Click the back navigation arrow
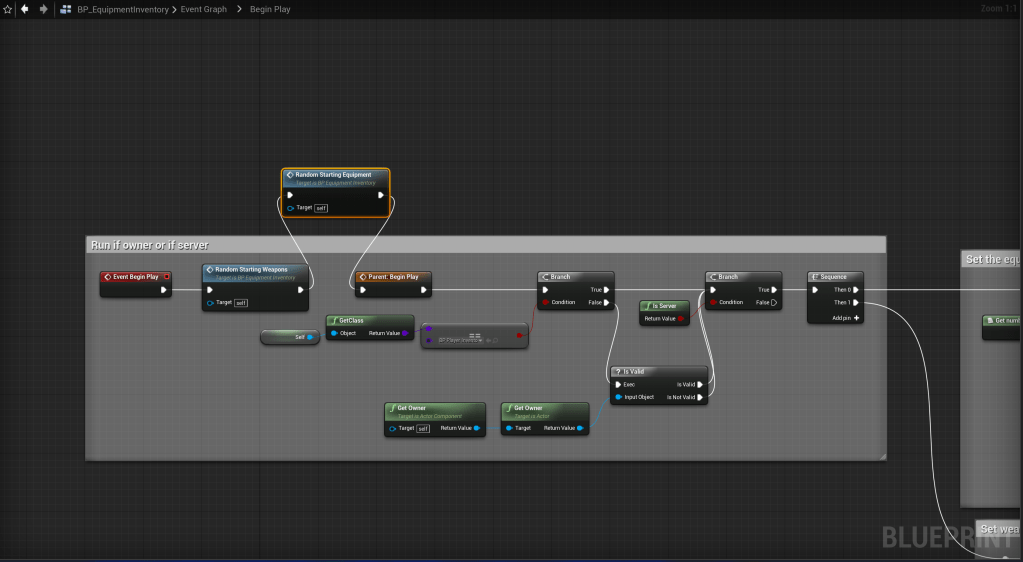The image size is (1023, 562). pos(25,9)
